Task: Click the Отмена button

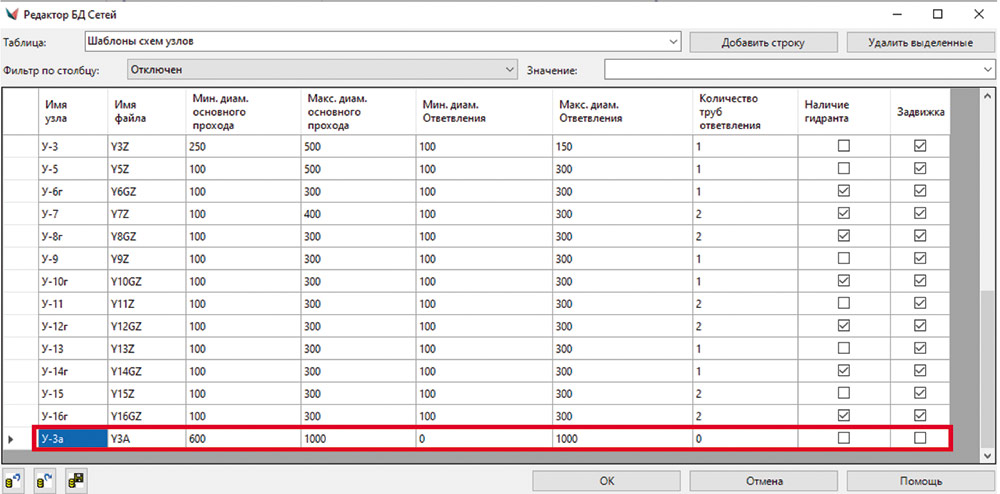Action: pyautogui.click(x=762, y=481)
